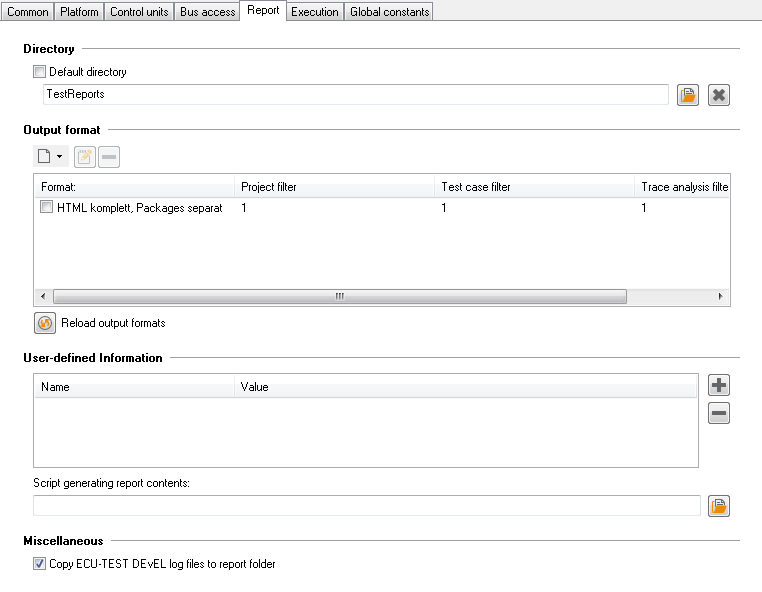The height and width of the screenshot is (592, 762).
Task: Click the right scroll arrow of format table
Action: [720, 296]
